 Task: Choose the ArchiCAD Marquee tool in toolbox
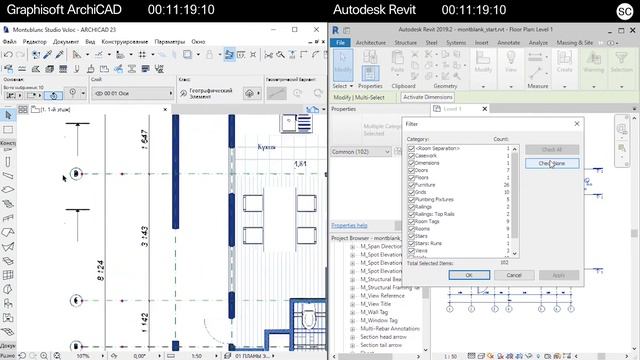click(x=8, y=130)
